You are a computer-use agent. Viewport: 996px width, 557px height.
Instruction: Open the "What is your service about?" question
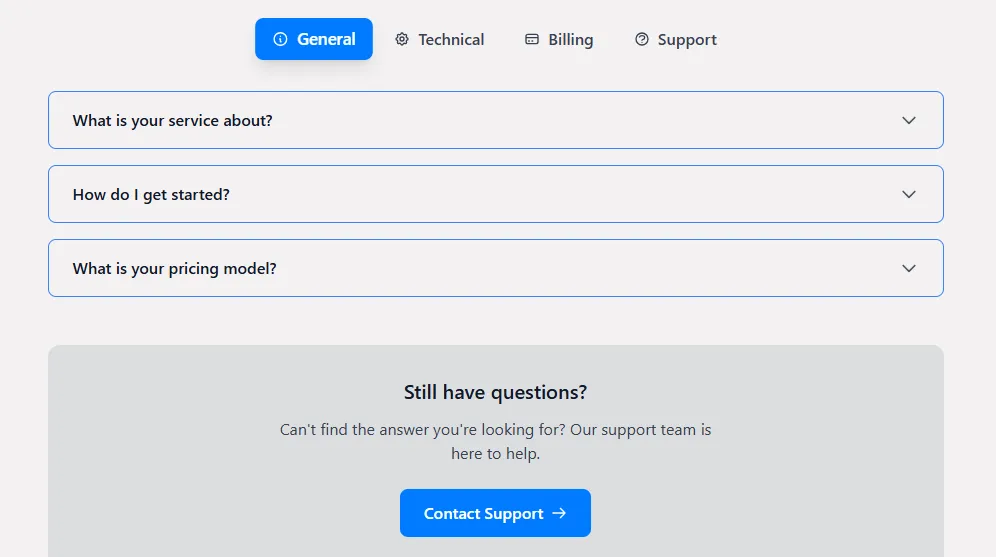[x=173, y=120]
